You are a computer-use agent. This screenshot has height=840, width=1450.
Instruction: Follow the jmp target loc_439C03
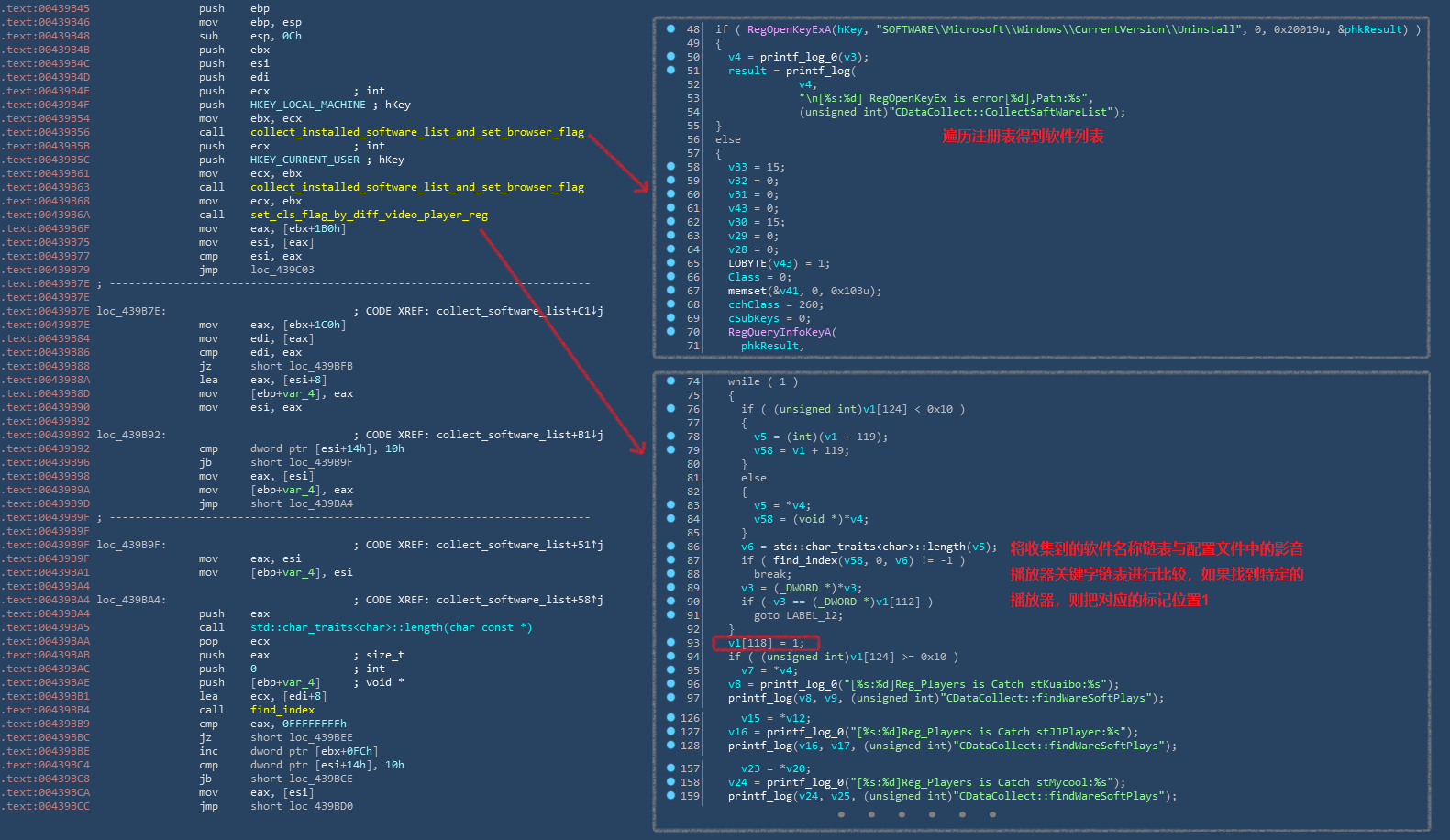click(x=282, y=270)
